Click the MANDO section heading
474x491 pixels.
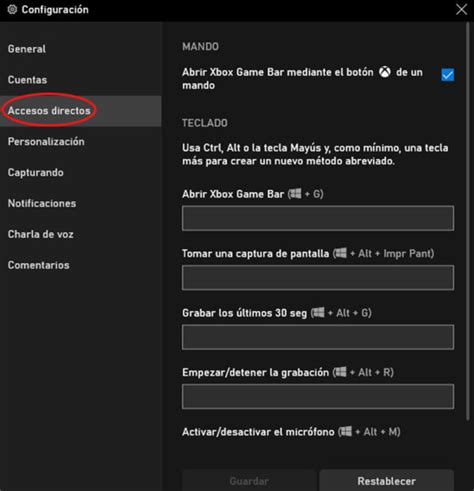(x=200, y=47)
